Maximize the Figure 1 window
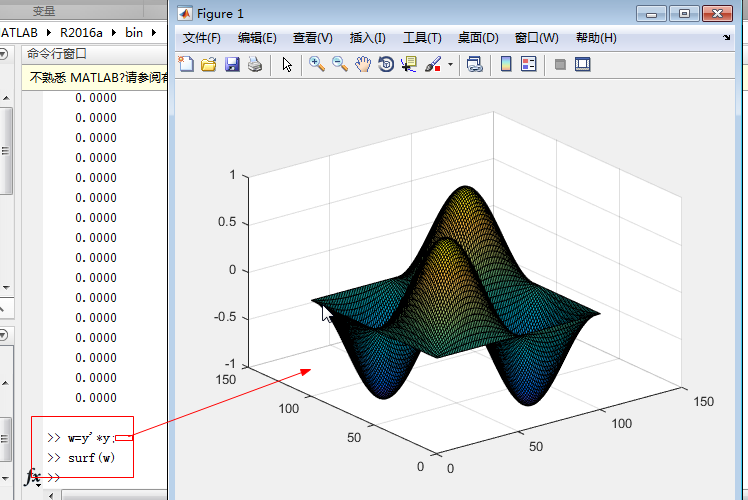 point(684,14)
